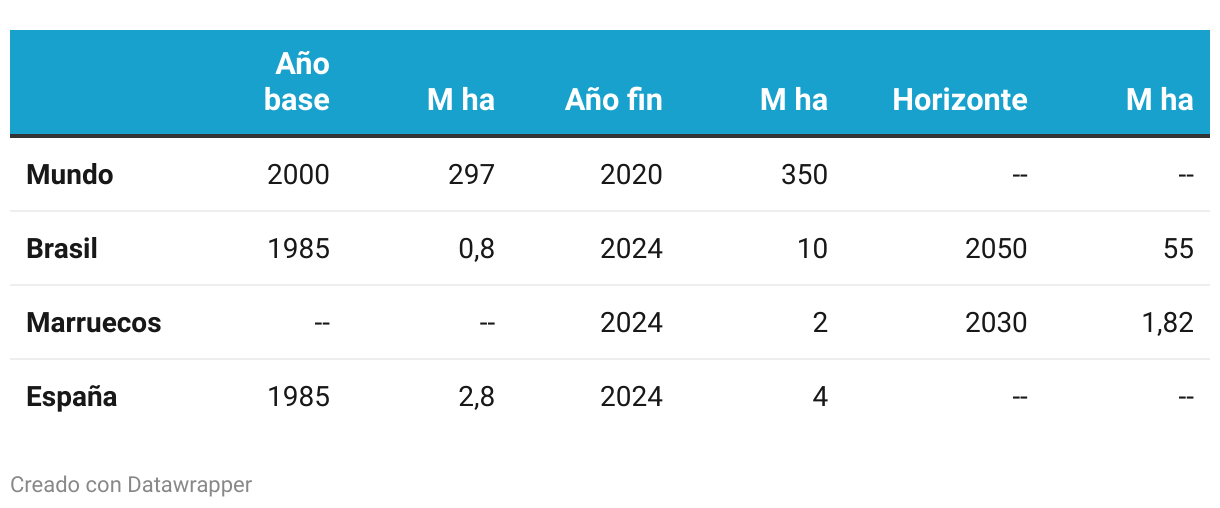Viewport: 1220px width, 508px height.
Task: Click Brasil's base value 0,8
Action: (477, 249)
